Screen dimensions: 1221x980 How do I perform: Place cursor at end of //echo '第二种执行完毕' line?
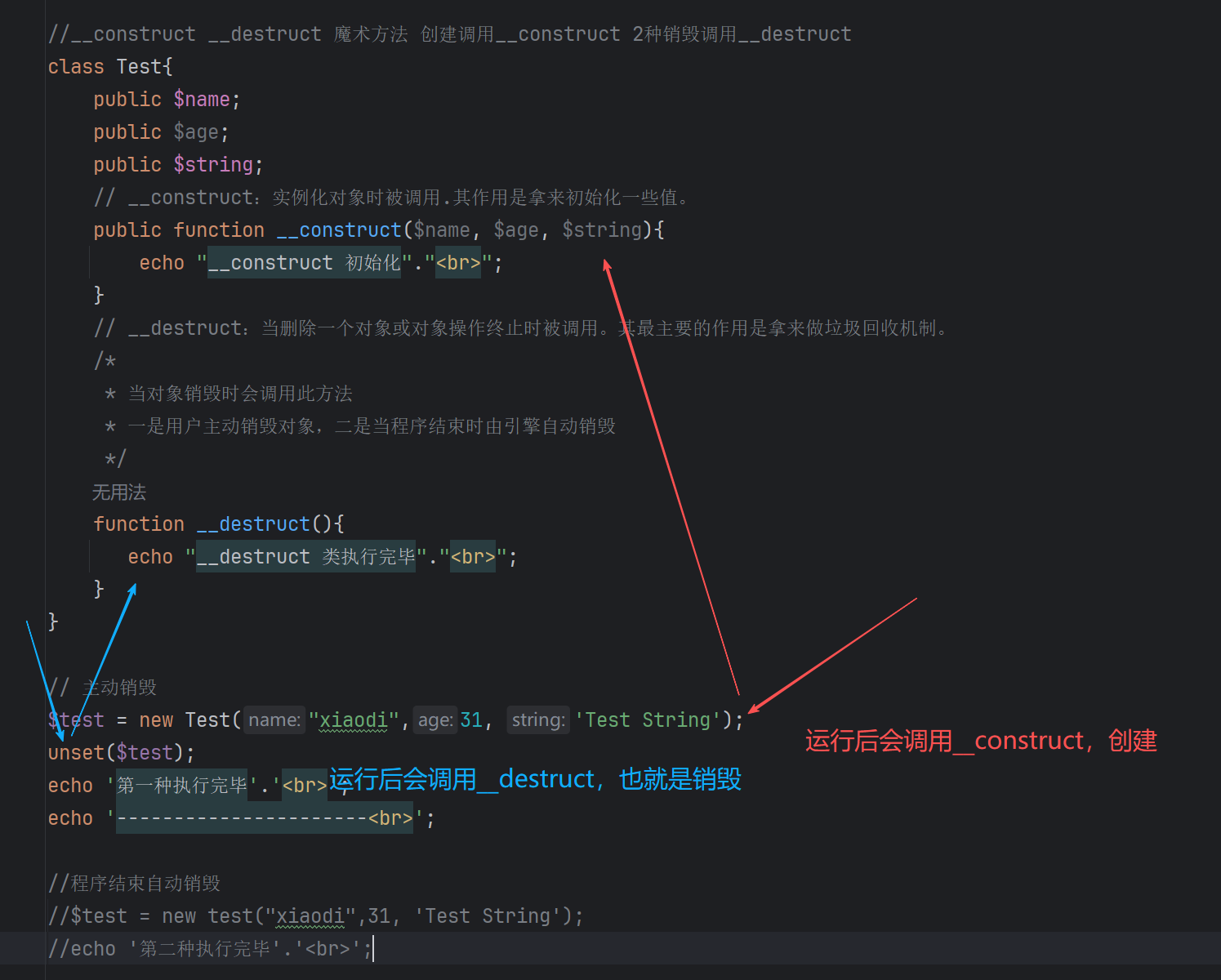372,948
